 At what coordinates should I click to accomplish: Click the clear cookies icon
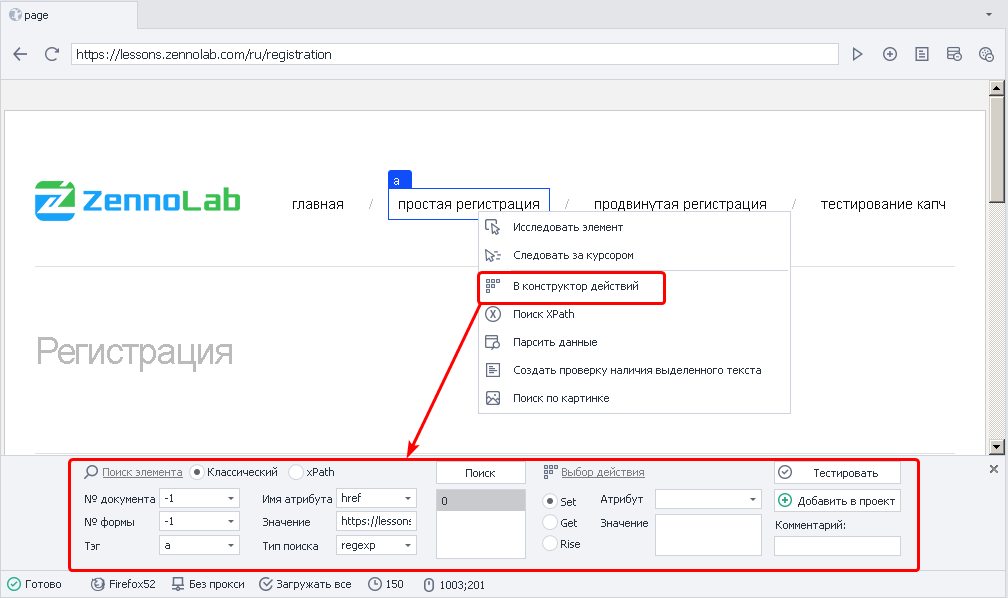click(x=986, y=54)
